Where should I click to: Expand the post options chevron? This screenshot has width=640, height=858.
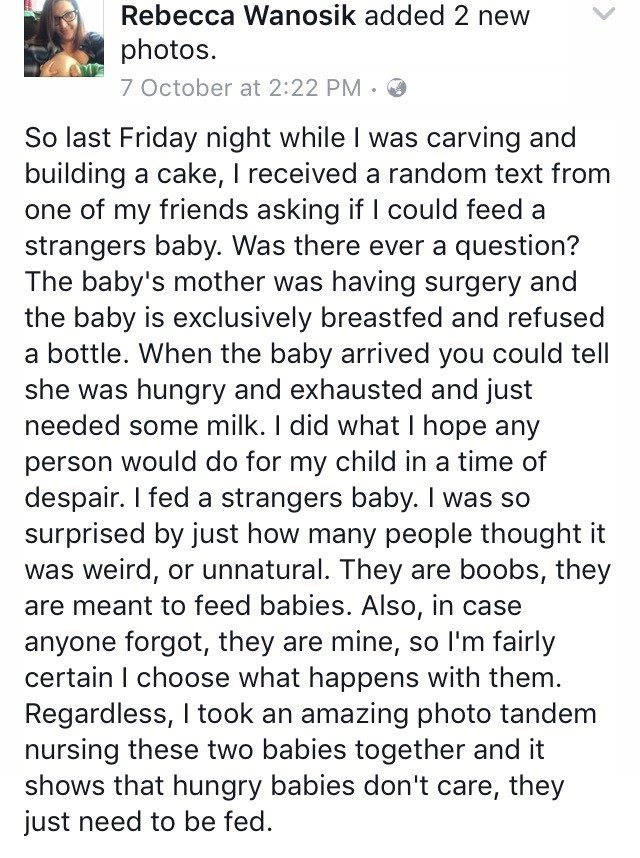coord(603,14)
